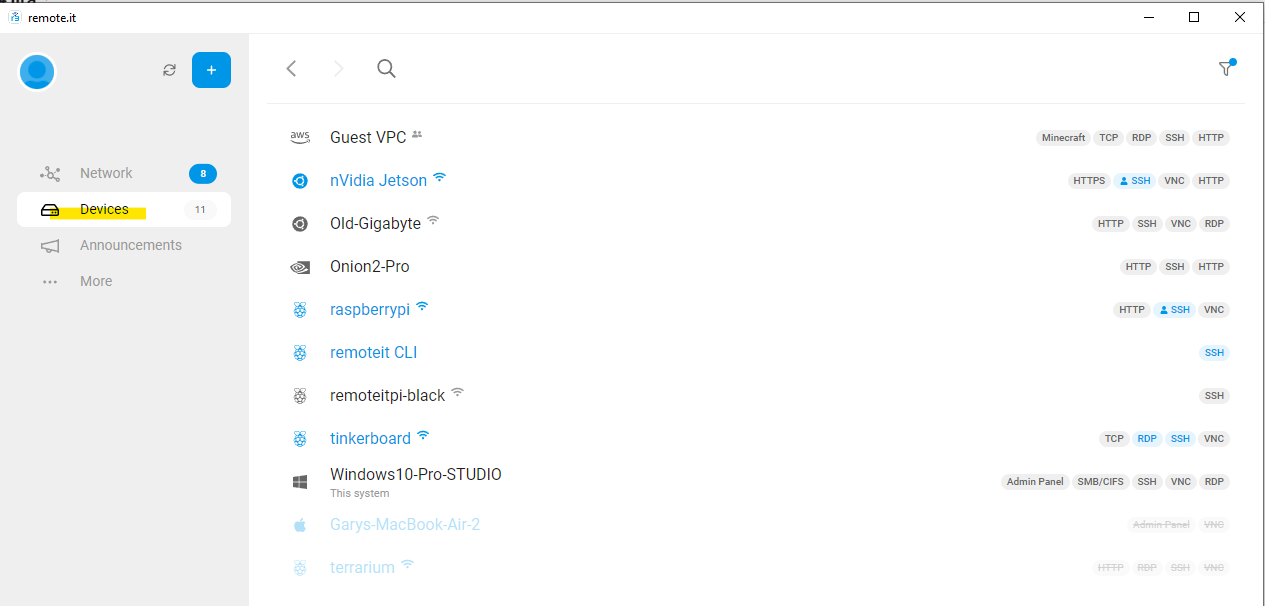Click the wifi icon beside Old-Gigabyte
Viewport: 1265px width, 606px height.
click(x=433, y=221)
